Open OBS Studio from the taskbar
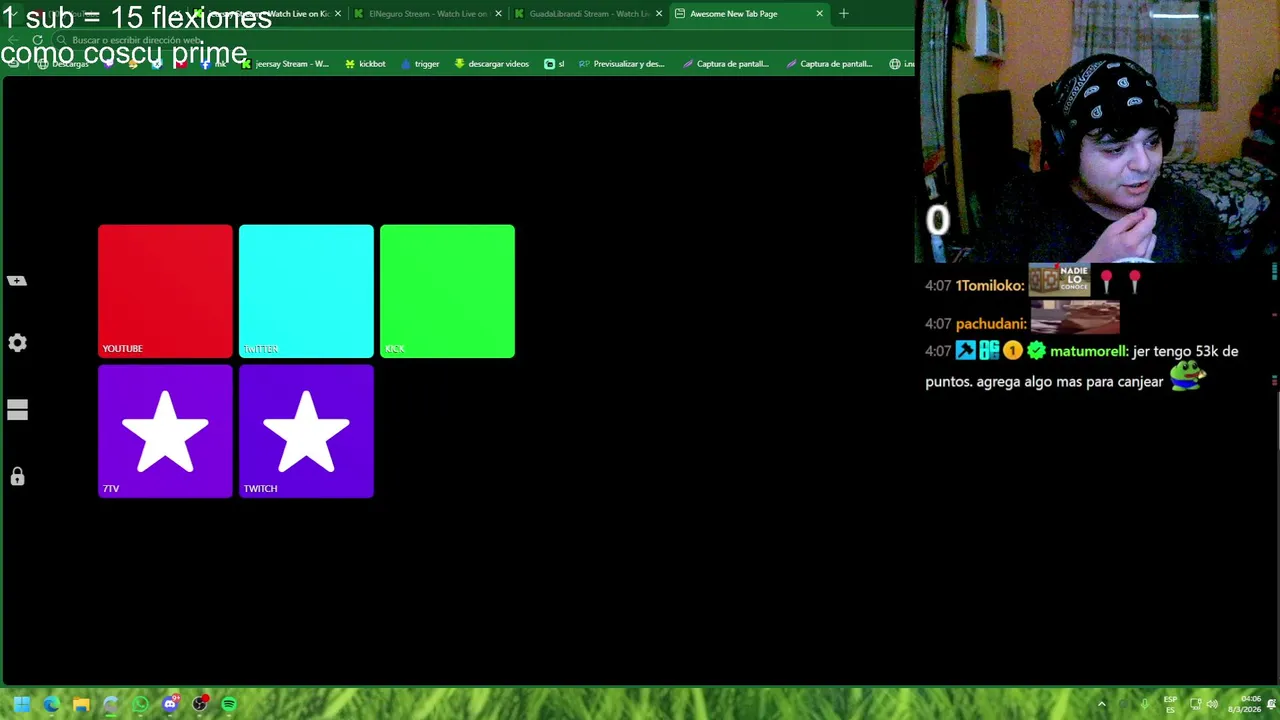Screen dimensions: 1280x720 click(200, 704)
